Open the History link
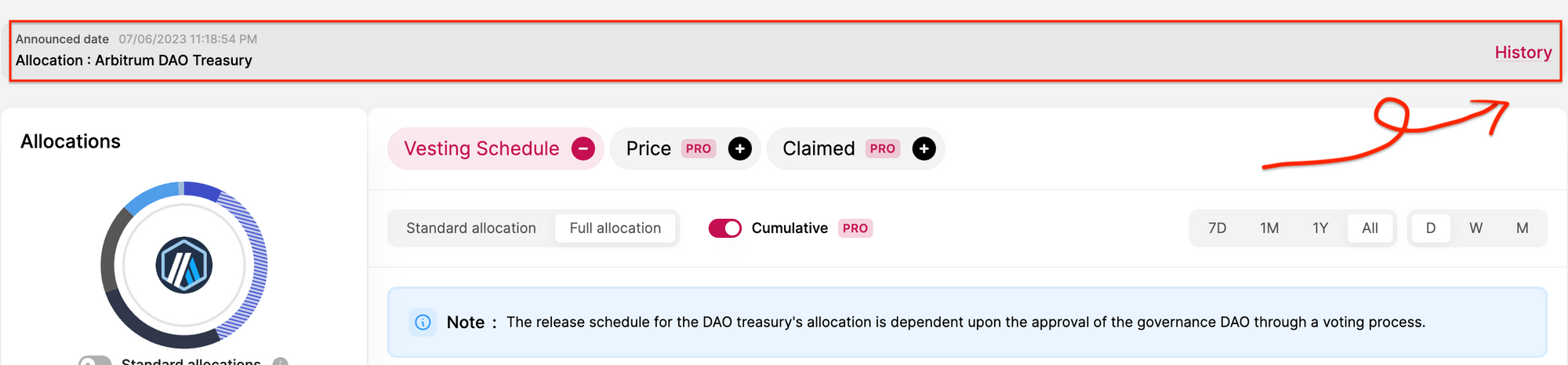The width and height of the screenshot is (1568, 365). coord(1523,53)
